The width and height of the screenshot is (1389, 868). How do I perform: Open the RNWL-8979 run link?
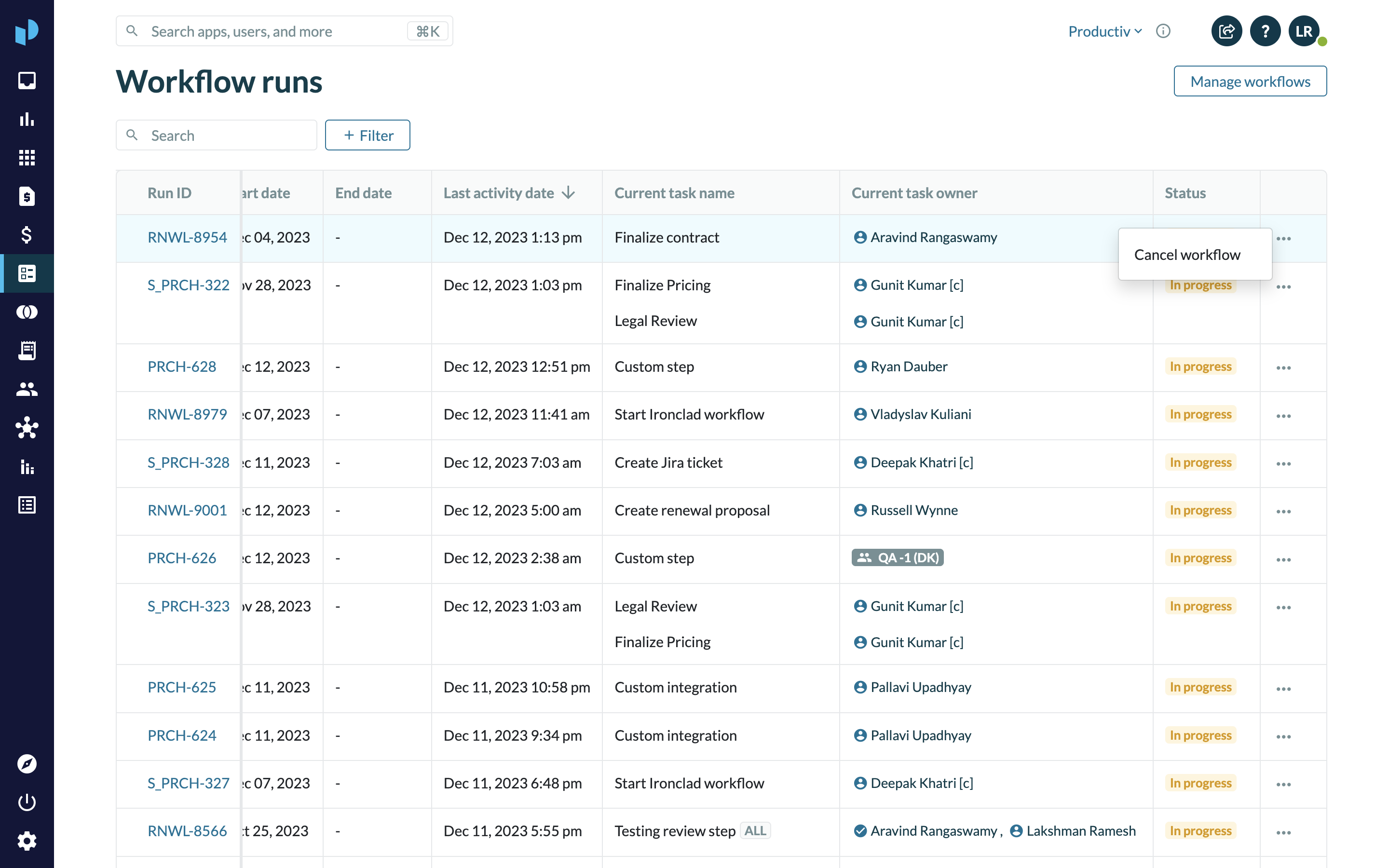point(187,414)
